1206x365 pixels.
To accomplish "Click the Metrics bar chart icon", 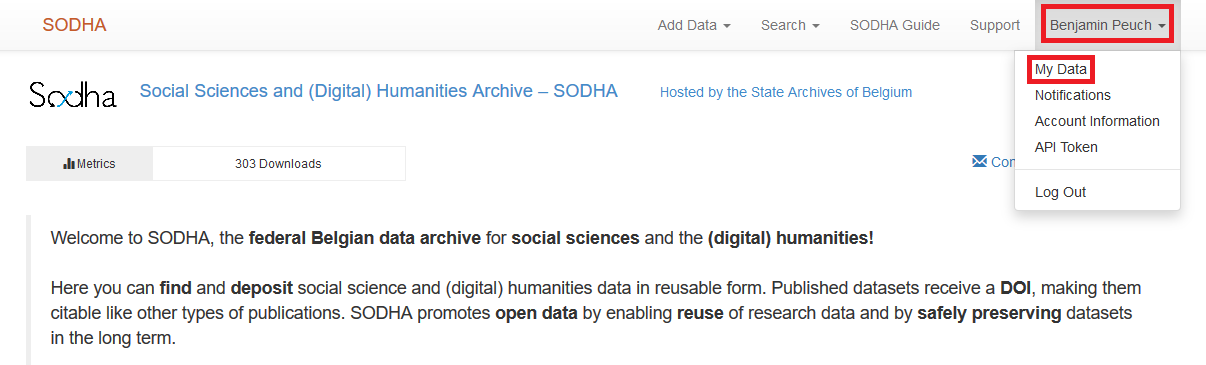I will point(69,164).
